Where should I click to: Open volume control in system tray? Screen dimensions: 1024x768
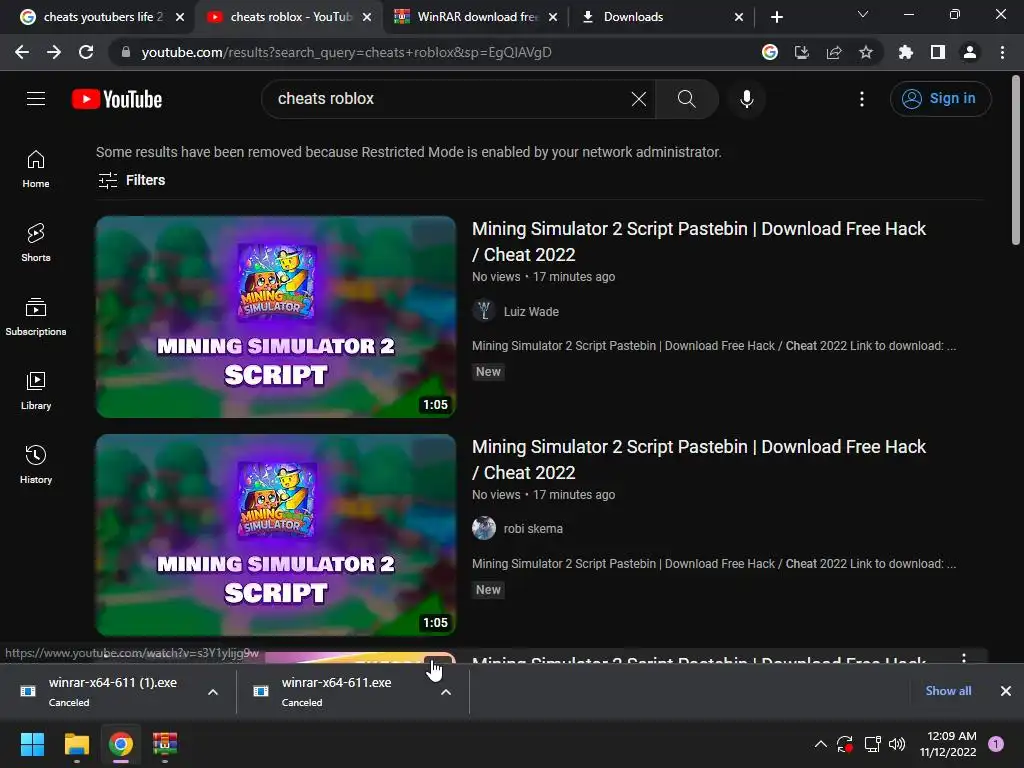[x=897, y=744]
